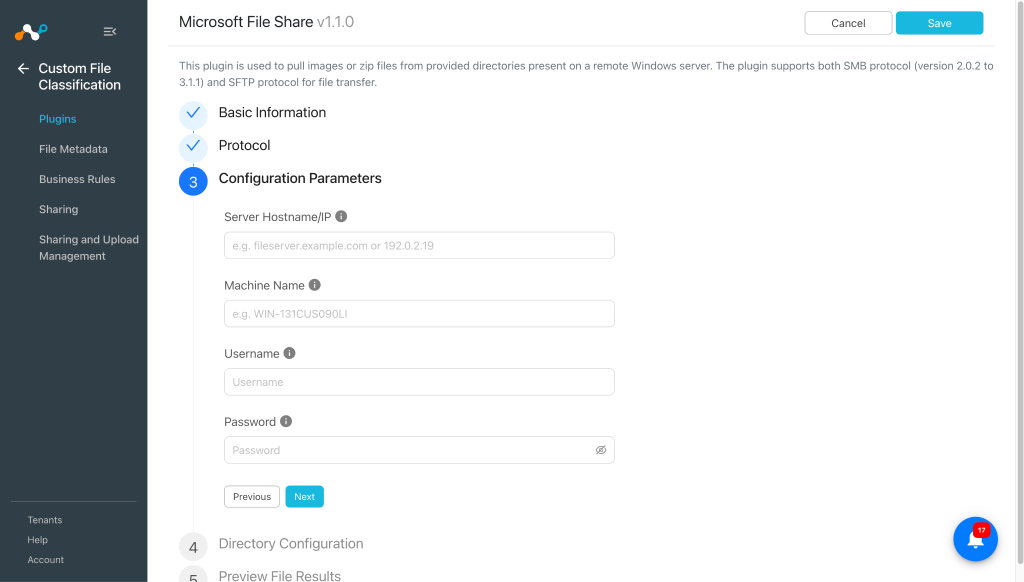
Task: Click the Cancel button
Action: click(x=848, y=23)
